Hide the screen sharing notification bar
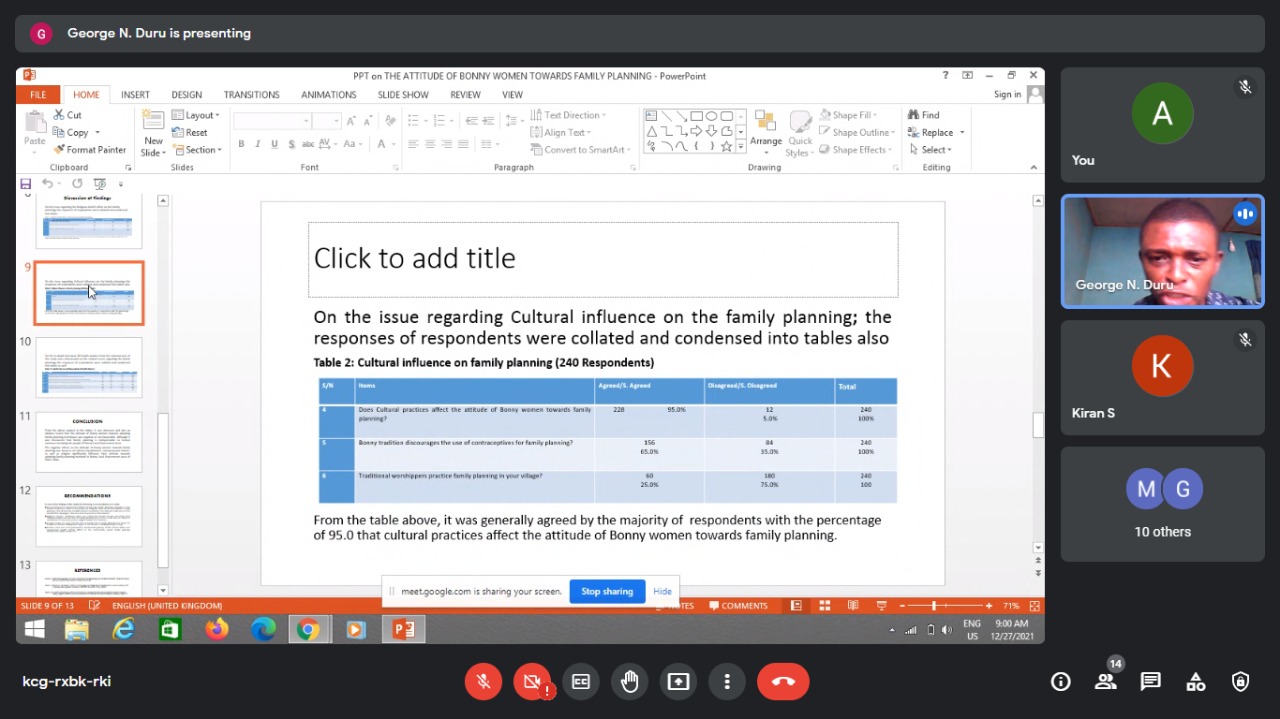The width and height of the screenshot is (1280, 719). point(662,591)
